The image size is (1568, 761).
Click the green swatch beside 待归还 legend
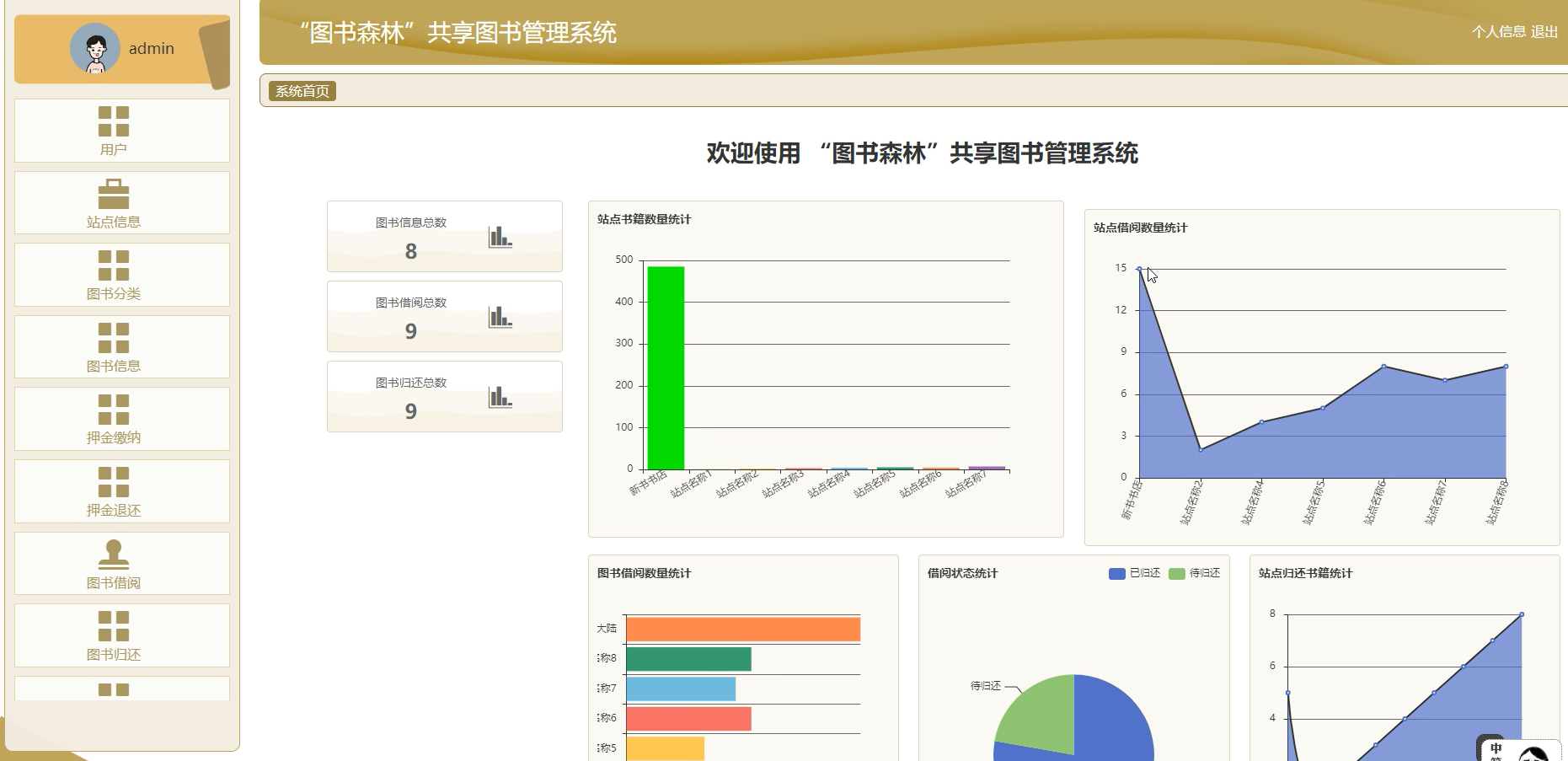tap(1176, 573)
